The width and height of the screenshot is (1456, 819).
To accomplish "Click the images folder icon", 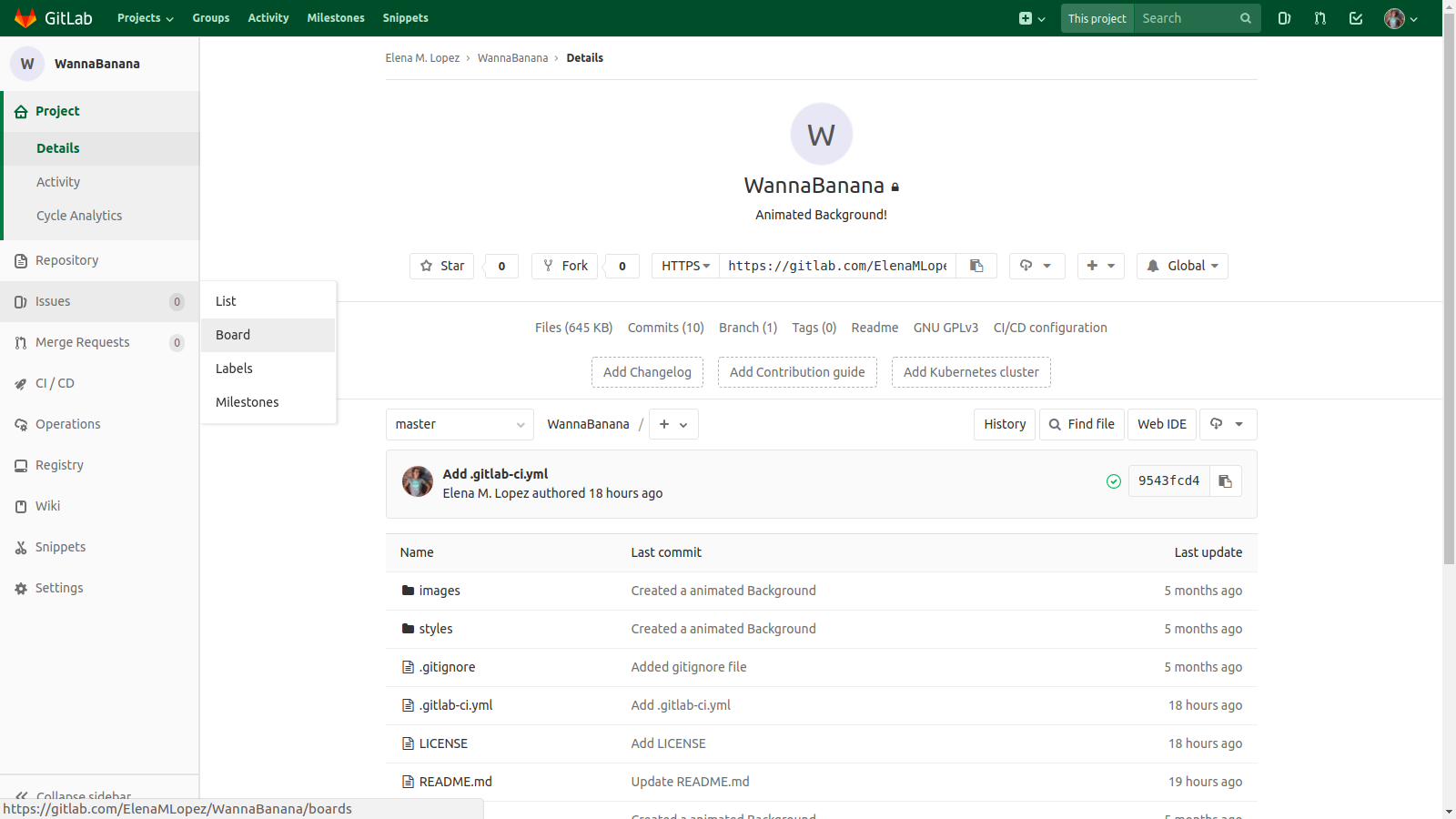I will tap(408, 591).
